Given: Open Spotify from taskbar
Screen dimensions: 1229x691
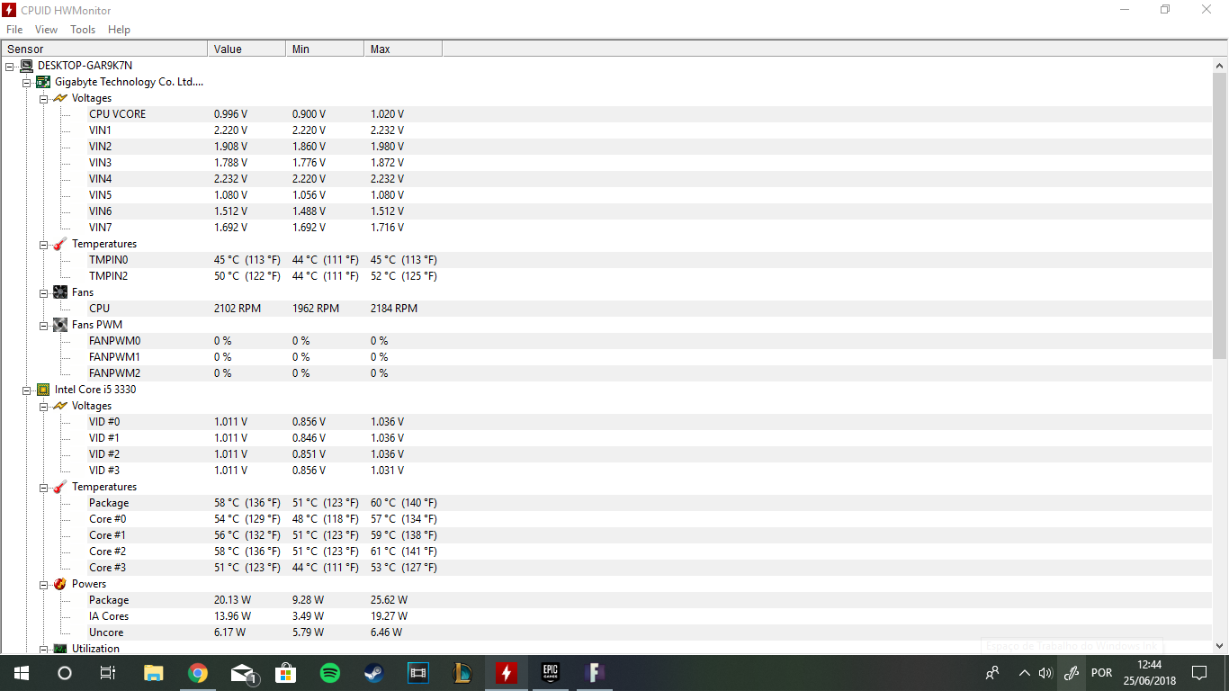Looking at the screenshot, I should [330, 673].
